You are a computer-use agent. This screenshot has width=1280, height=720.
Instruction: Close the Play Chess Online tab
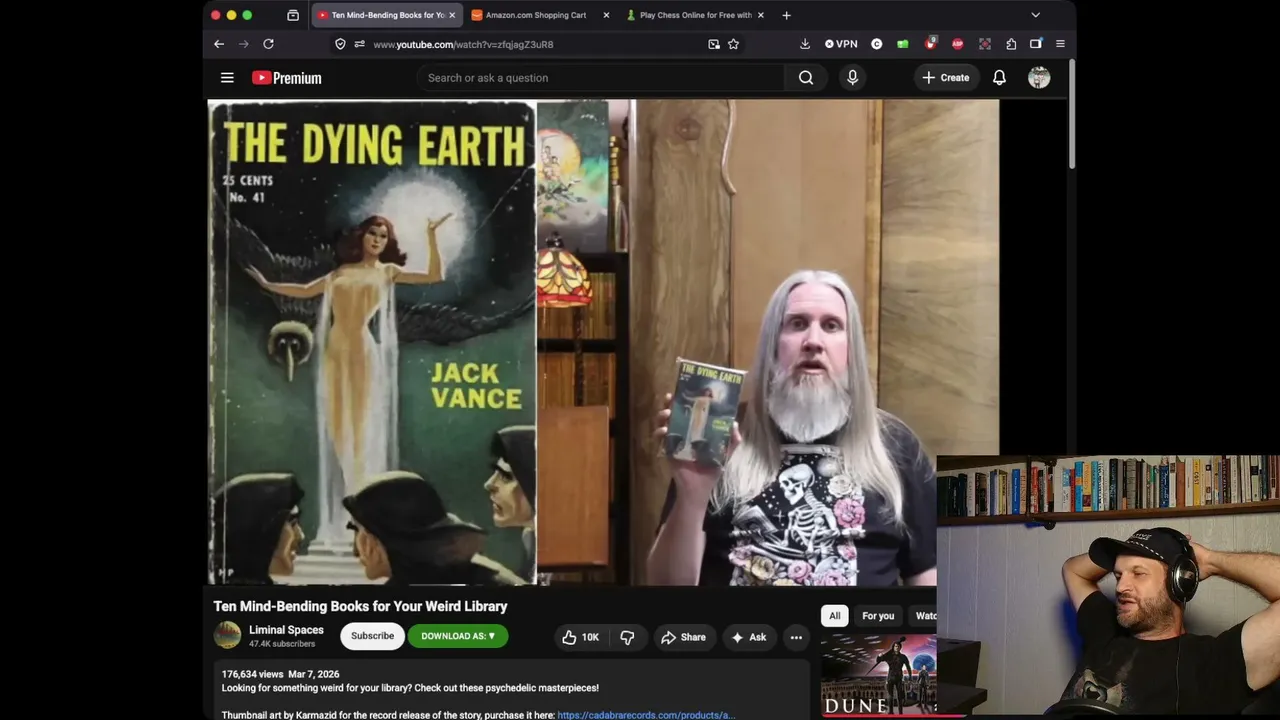pyautogui.click(x=761, y=15)
